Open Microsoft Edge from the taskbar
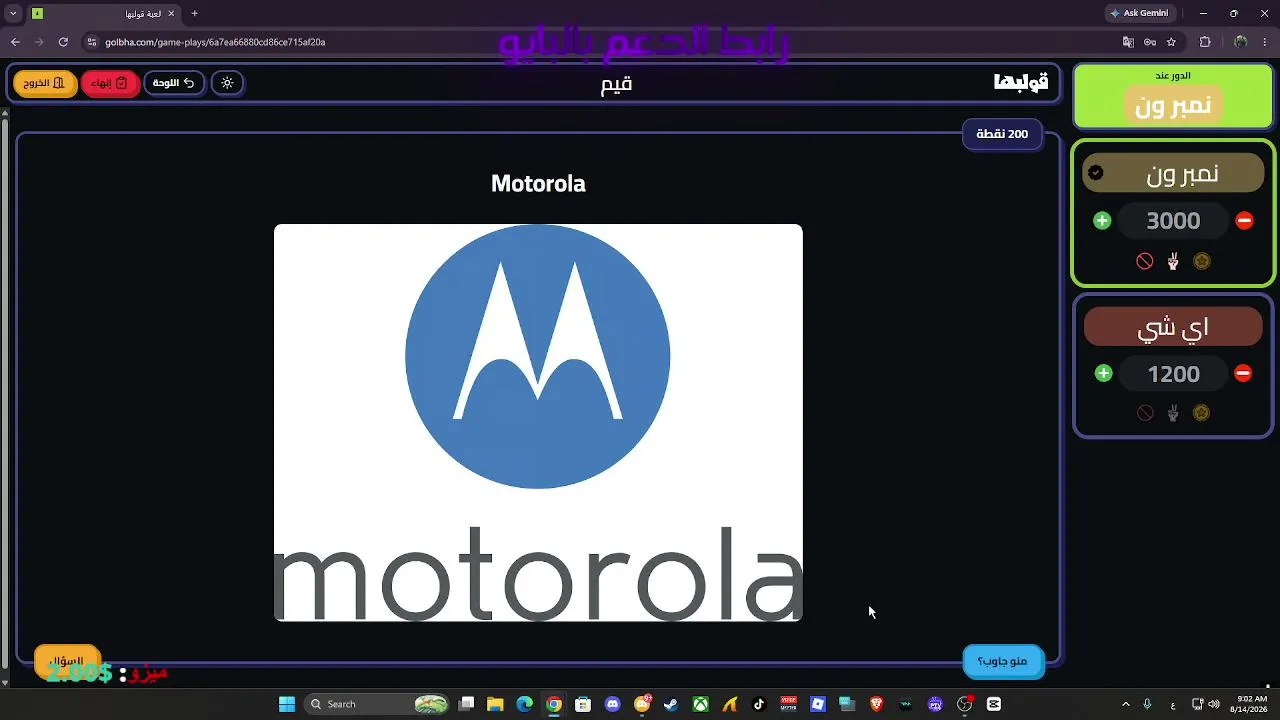Image resolution: width=1280 pixels, height=720 pixels. (524, 704)
